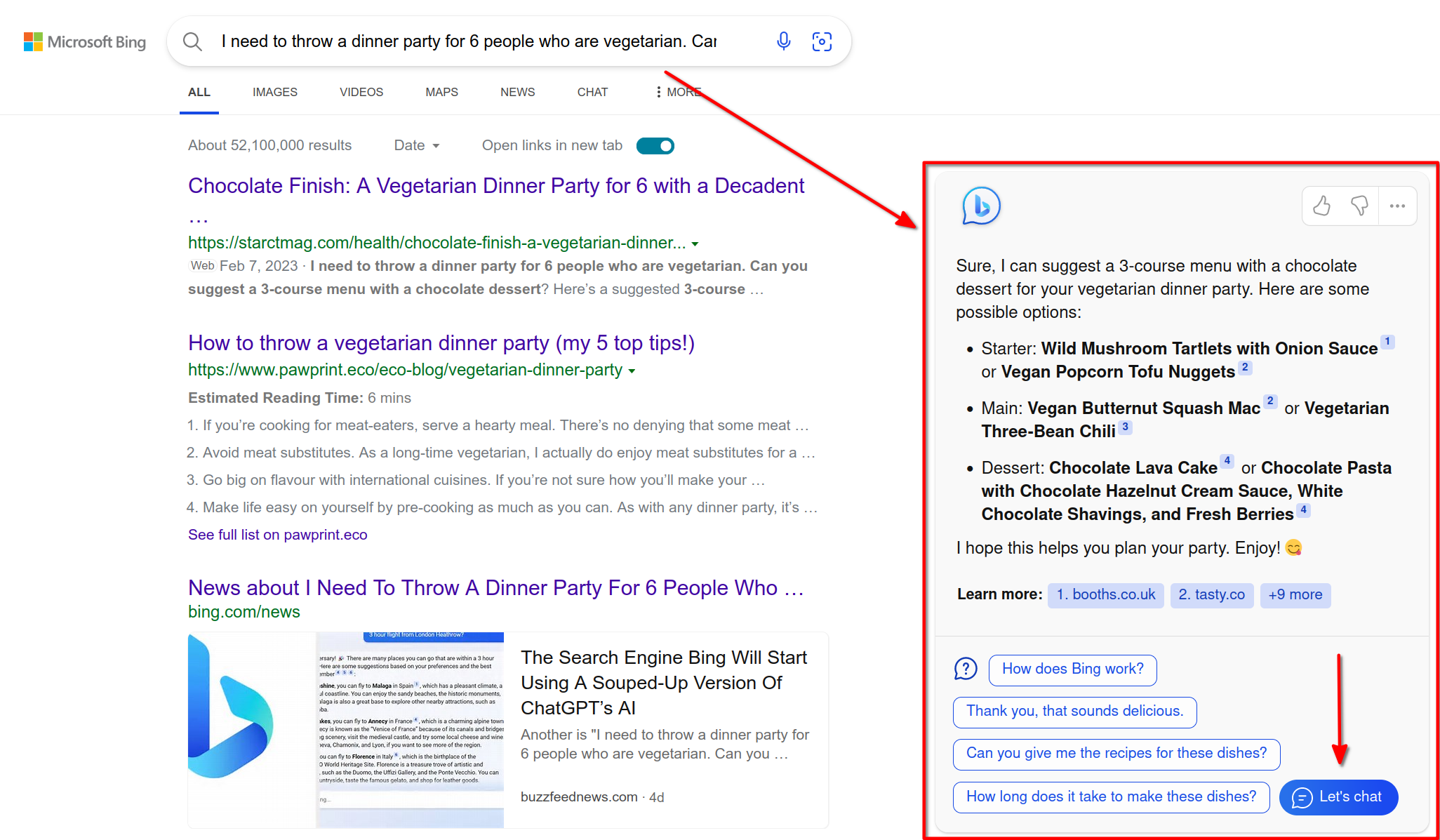Toggle Open links in new tab switch

(x=655, y=145)
